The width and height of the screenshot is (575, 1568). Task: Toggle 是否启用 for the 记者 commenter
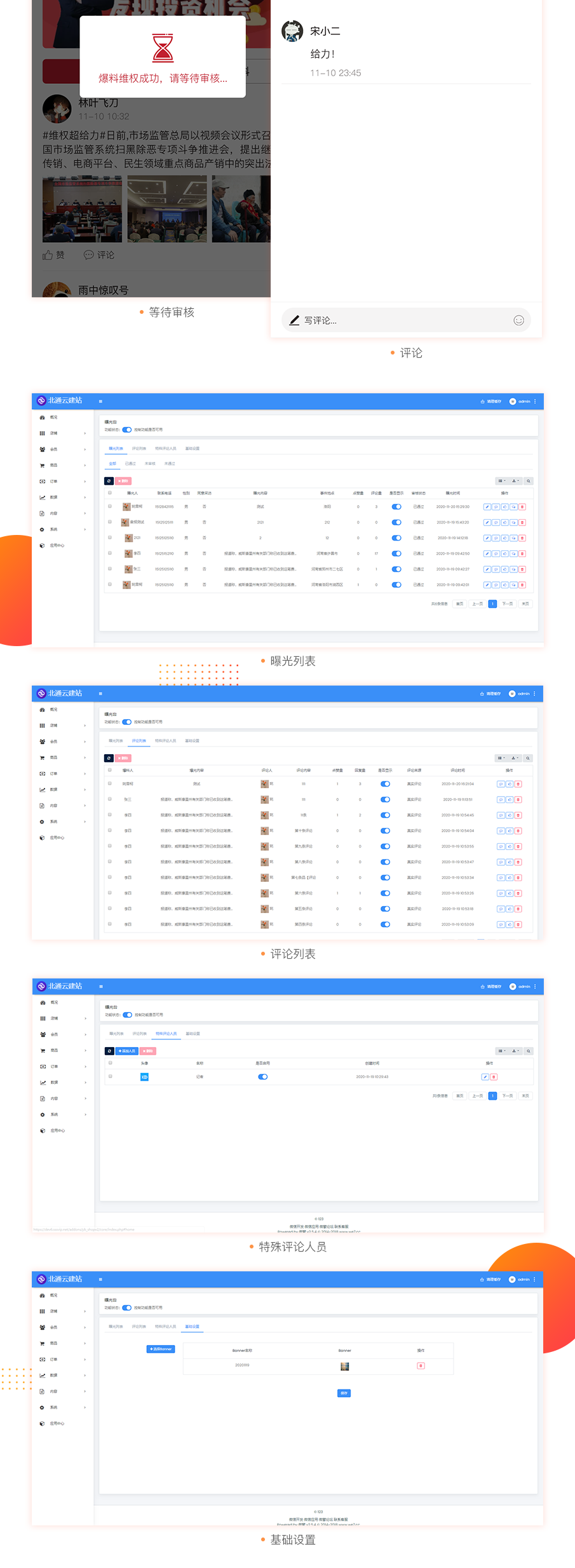tap(263, 1077)
